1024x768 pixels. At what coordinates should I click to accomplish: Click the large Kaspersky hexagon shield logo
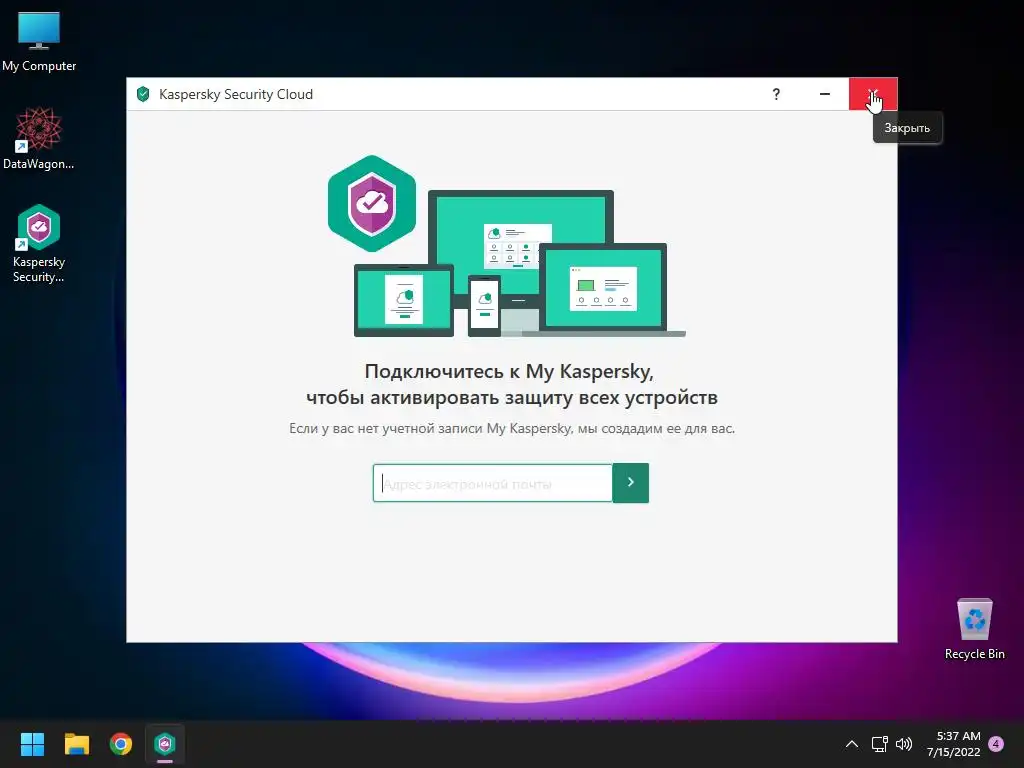372,203
